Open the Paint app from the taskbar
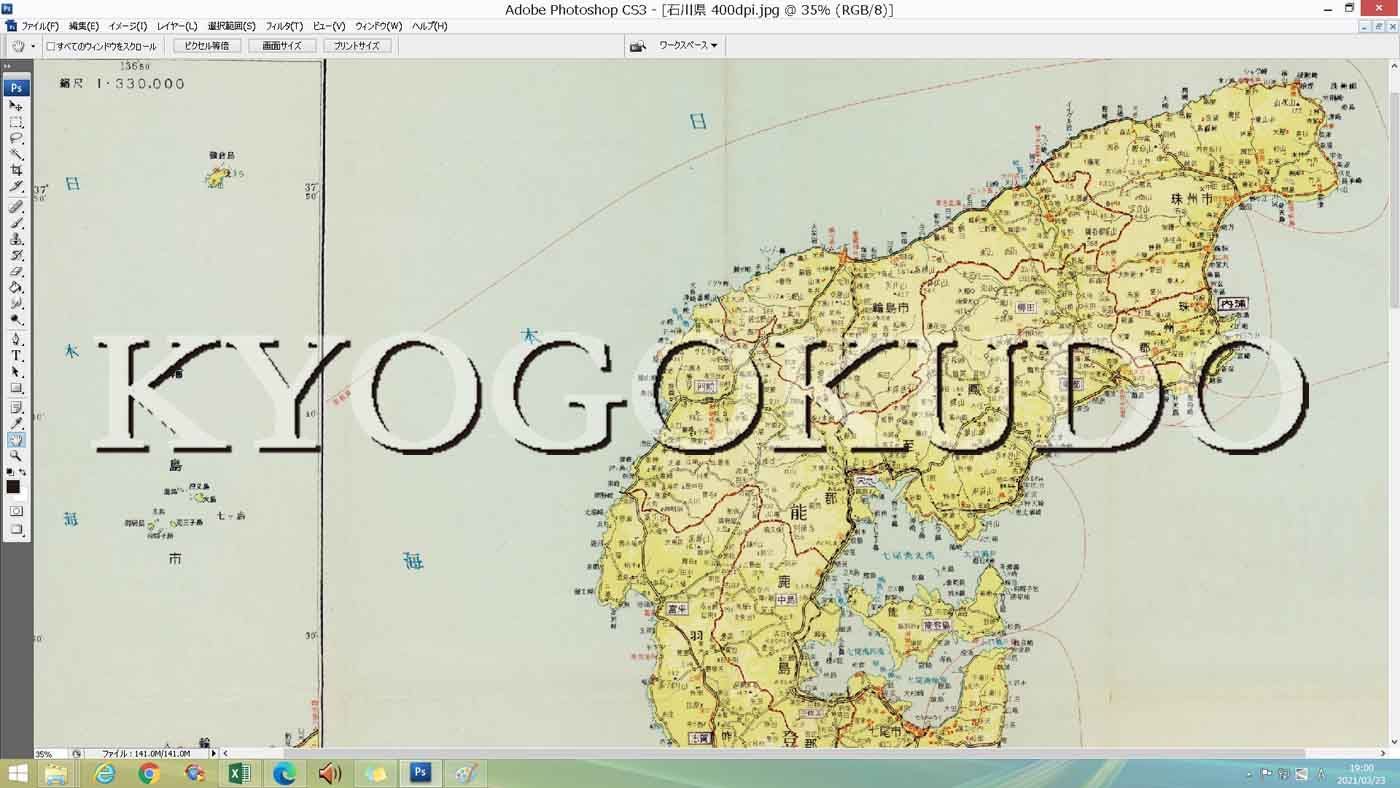The height and width of the screenshot is (788, 1400). (x=466, y=773)
